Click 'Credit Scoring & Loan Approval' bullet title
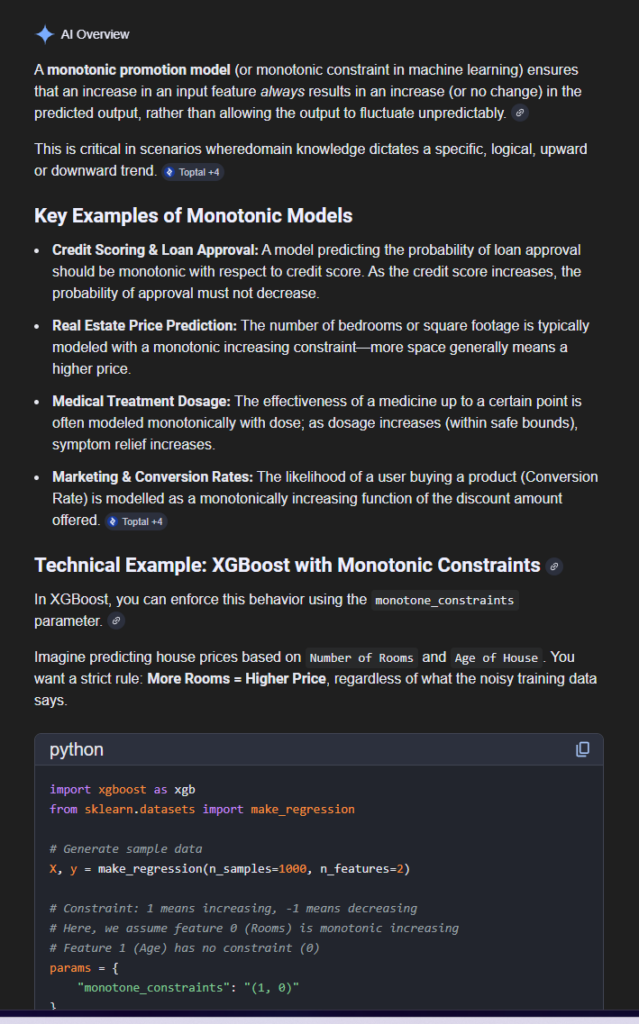639x1024 pixels. coord(155,250)
